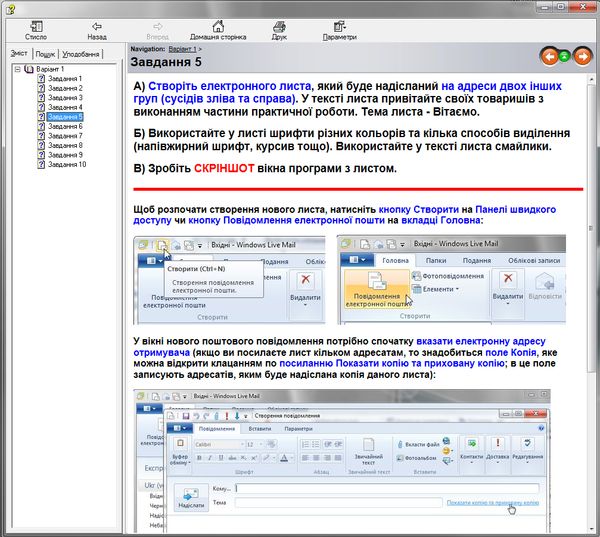Select the highlighted Завдання 5 topic

tap(65, 117)
